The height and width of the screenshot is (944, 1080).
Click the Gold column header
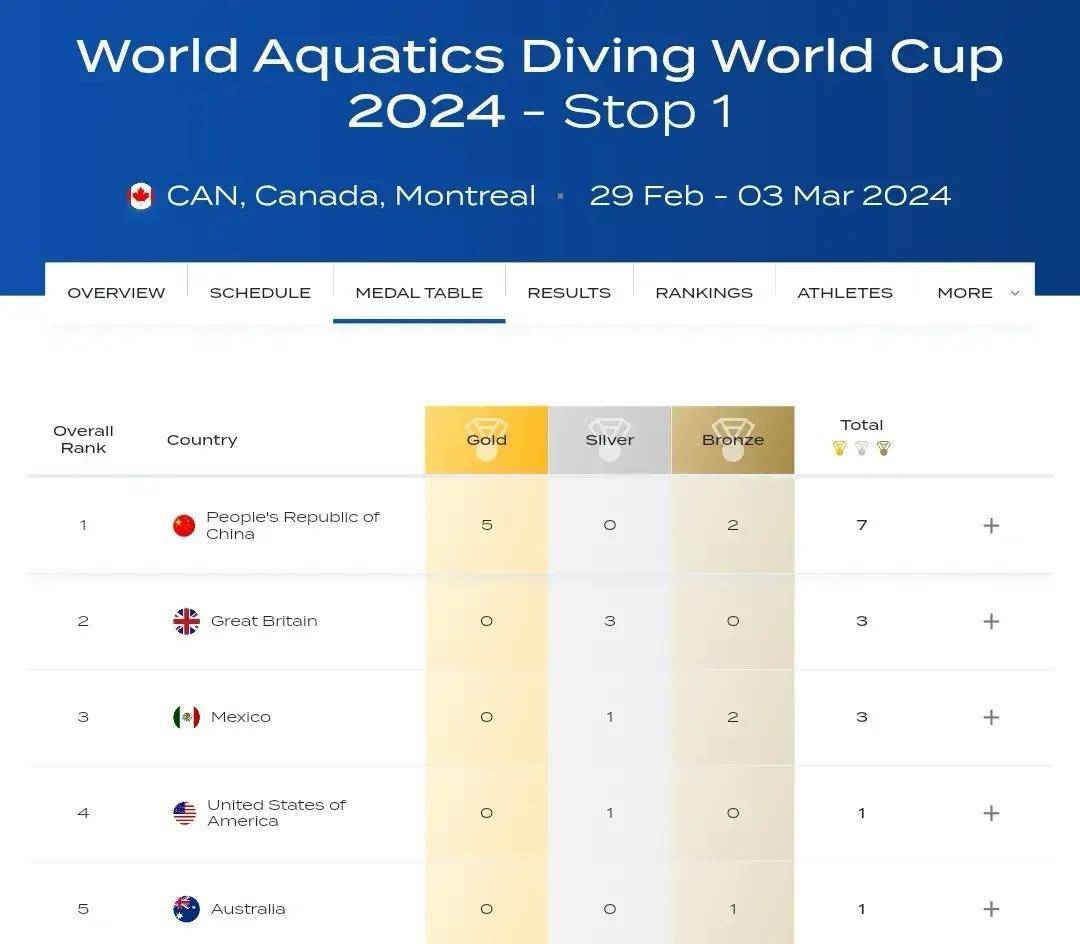pos(487,440)
